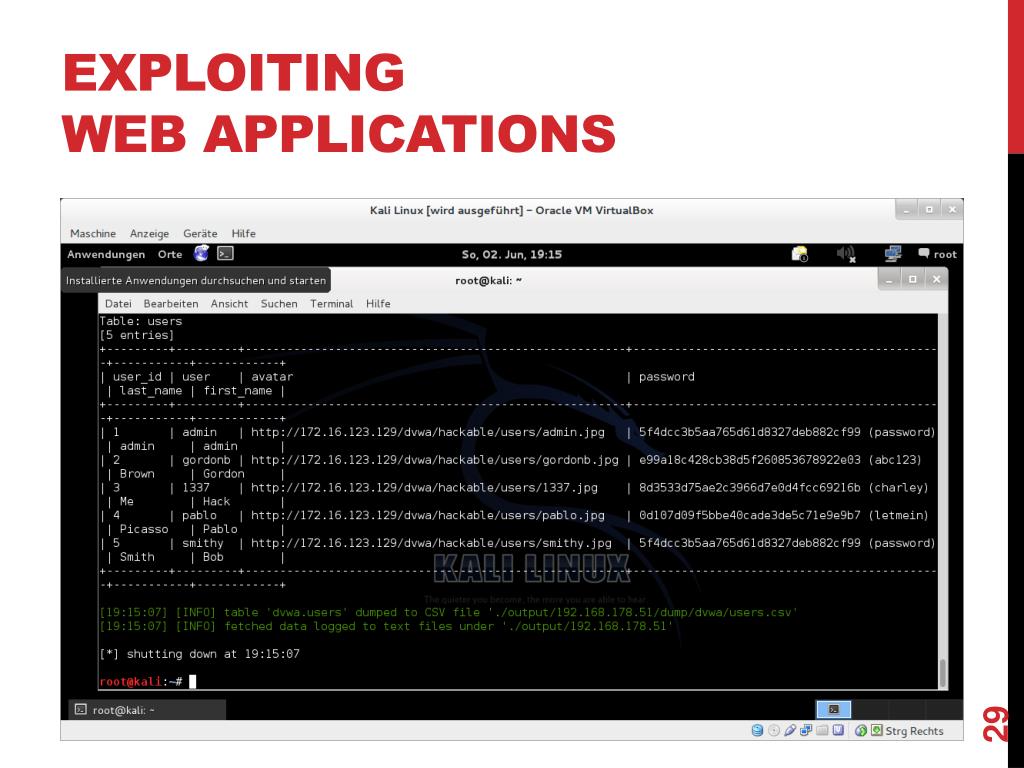Click the 'Strg Rechts' host key label
This screenshot has width=1024, height=768.
[x=914, y=731]
